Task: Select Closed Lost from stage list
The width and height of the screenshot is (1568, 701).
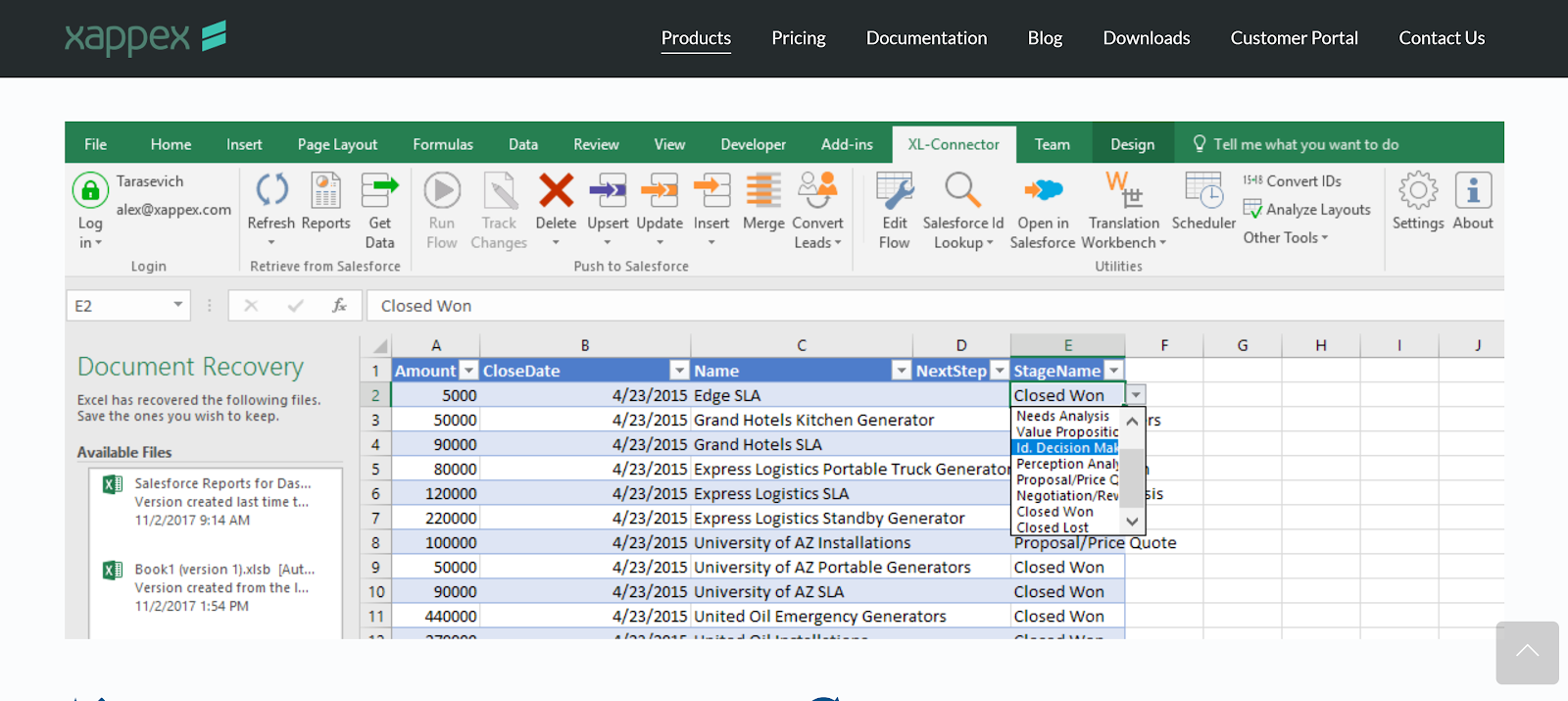Action: 1052,527
